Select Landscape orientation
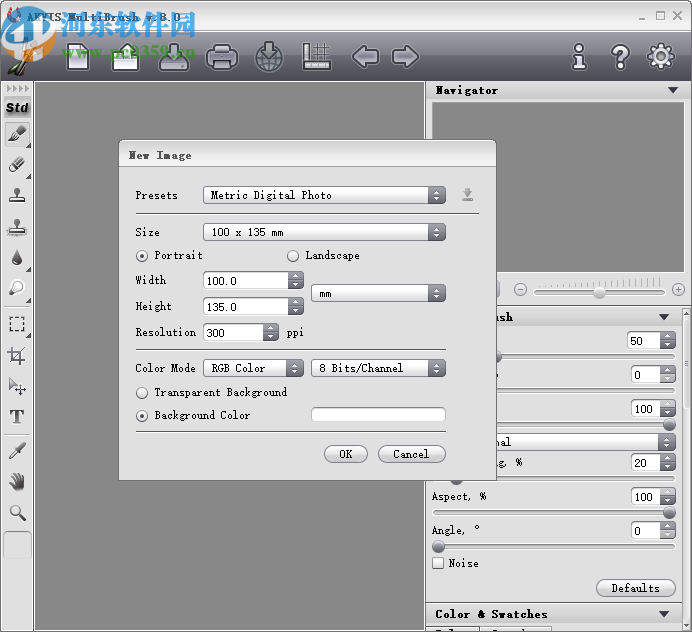 pyautogui.click(x=293, y=256)
